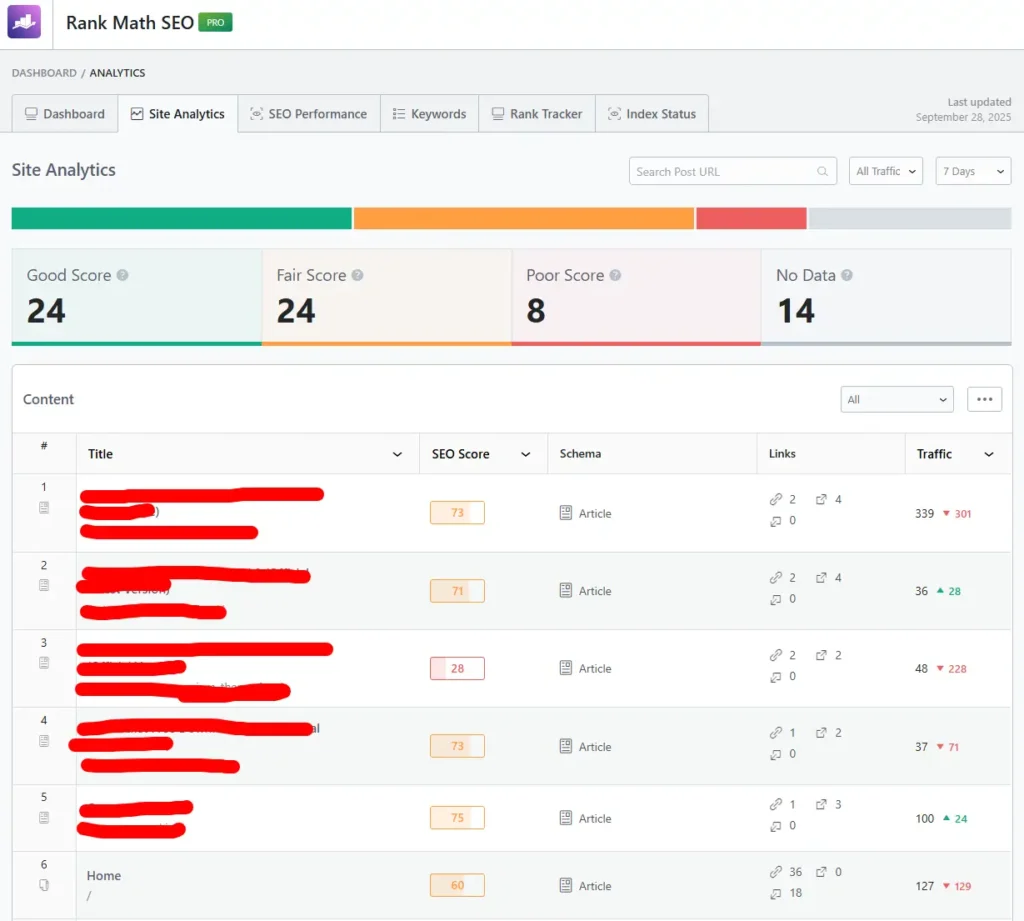
Task: Click the Poor Score help question icon
Action: [x=615, y=275]
